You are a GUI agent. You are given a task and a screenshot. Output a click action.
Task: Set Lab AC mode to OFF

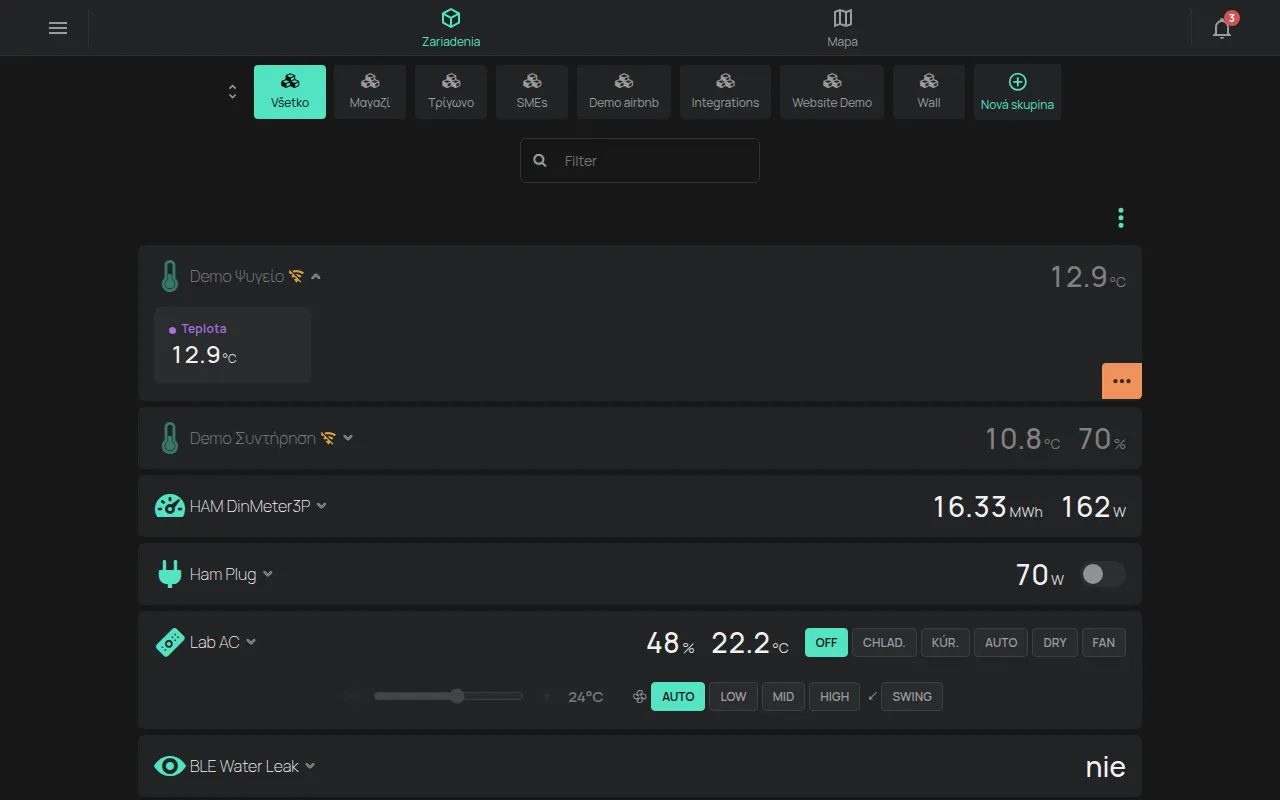point(826,642)
